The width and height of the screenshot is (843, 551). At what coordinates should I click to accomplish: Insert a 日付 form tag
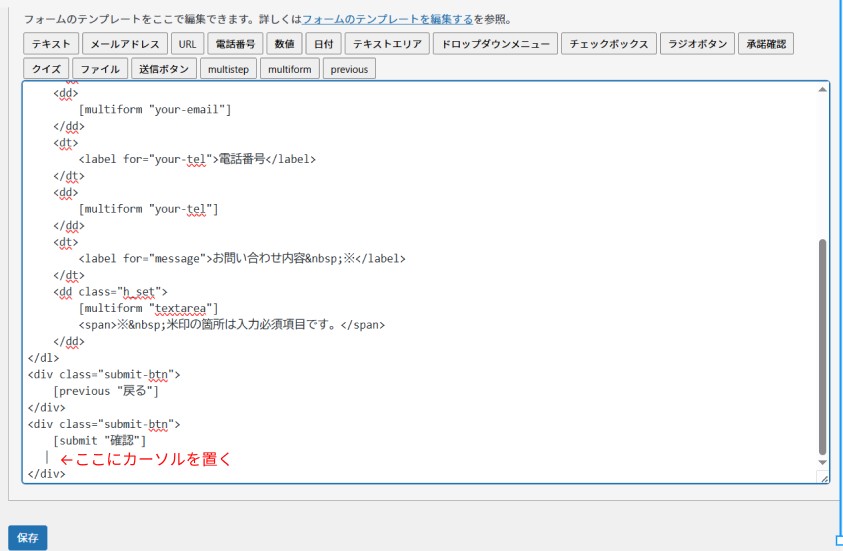[322, 44]
